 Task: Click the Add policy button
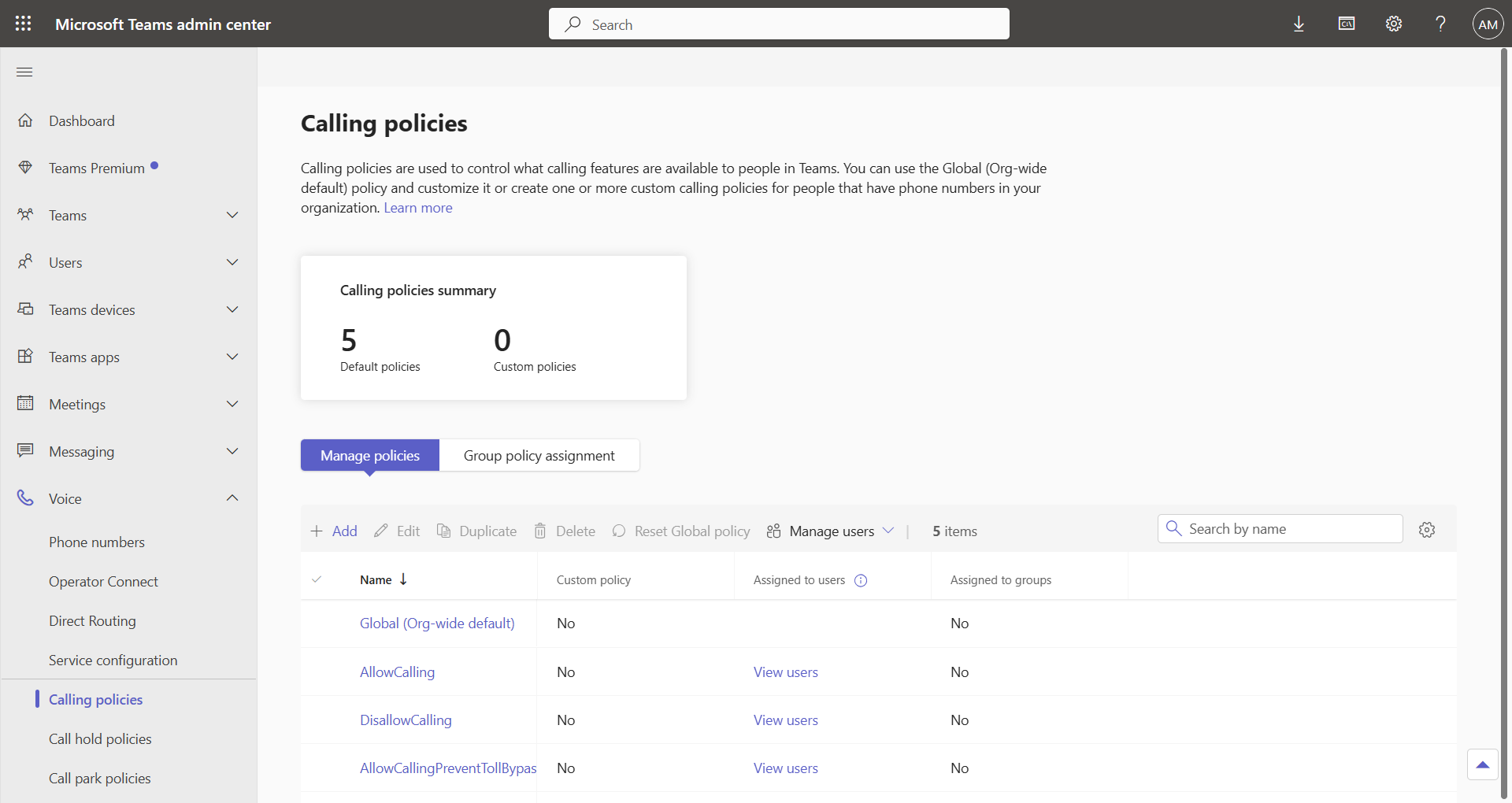[x=334, y=531]
